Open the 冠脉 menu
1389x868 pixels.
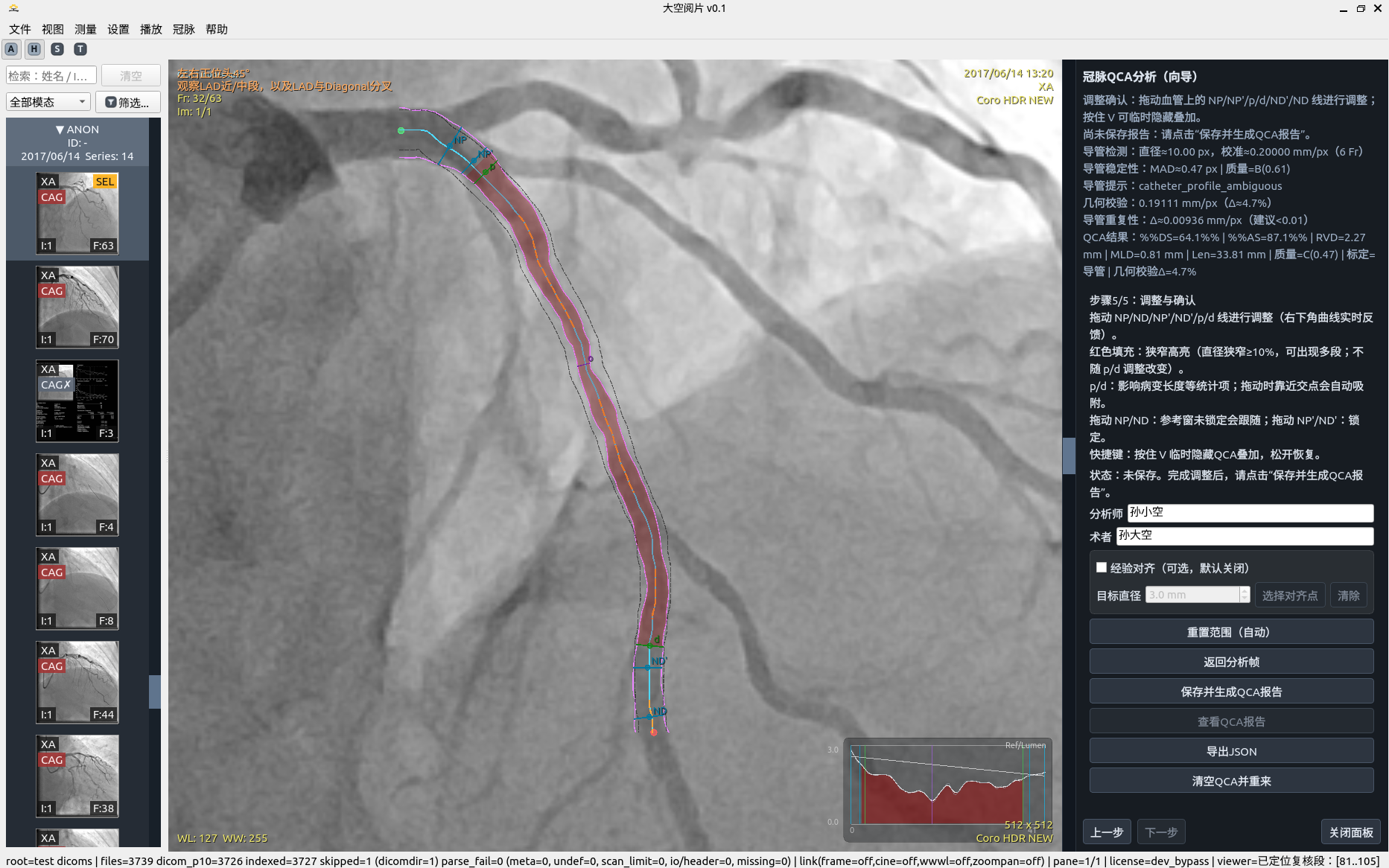coord(183,29)
